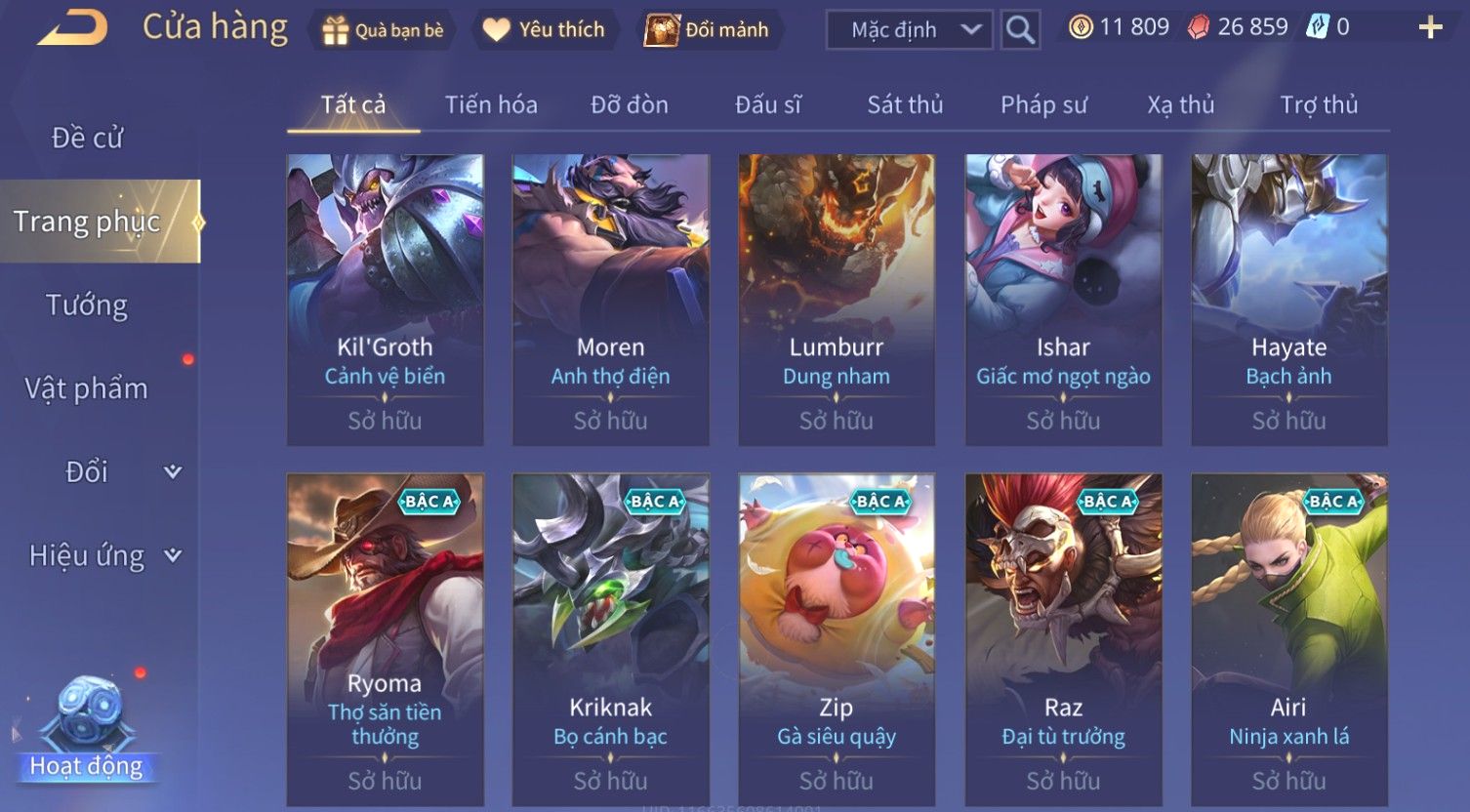Select the Sát thủ category tab
This screenshot has height=812, width=1470.
(x=905, y=104)
